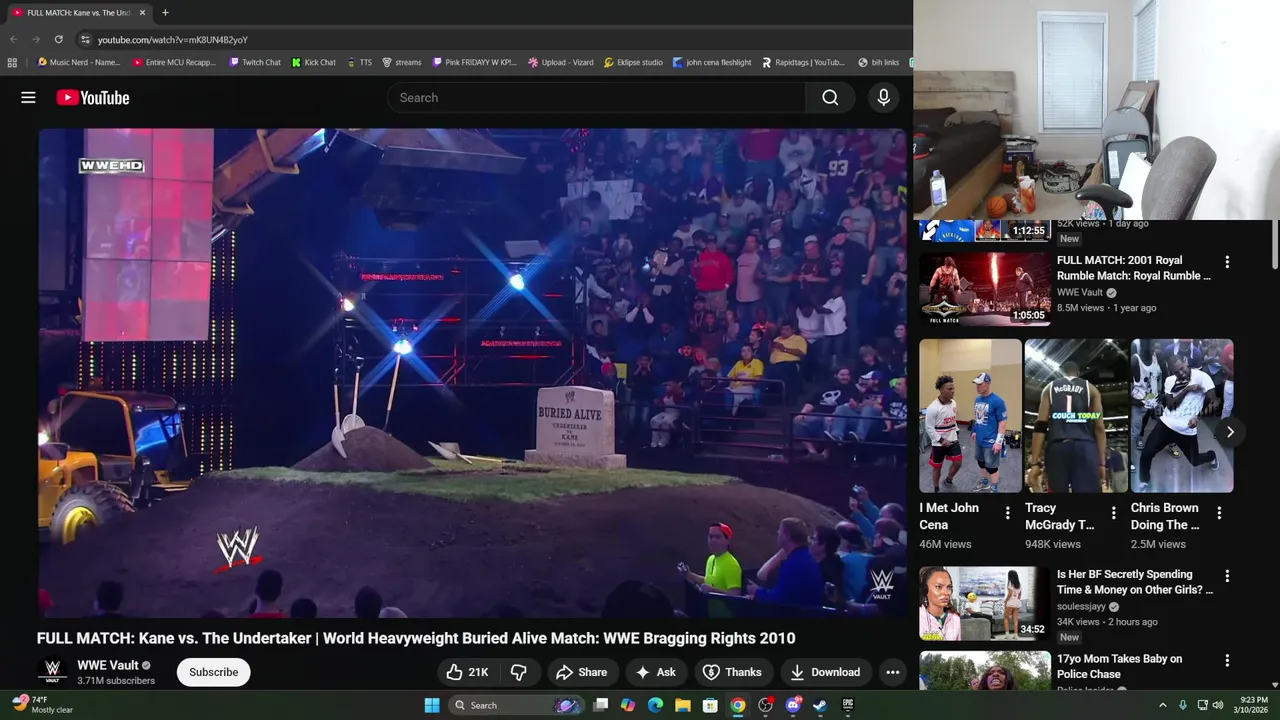Open the I Met John Cena short
Viewport: 1280px width, 720px height.
970,416
